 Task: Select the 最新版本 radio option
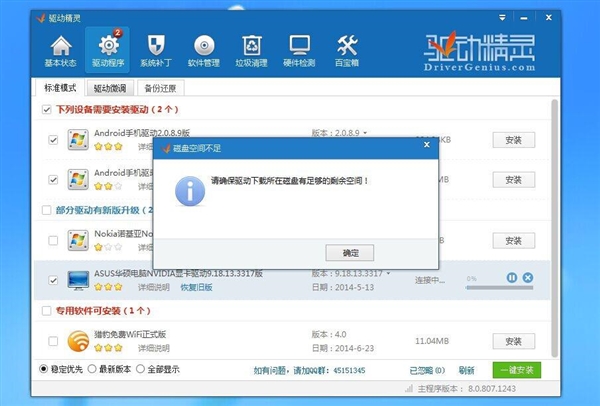click(x=92, y=369)
